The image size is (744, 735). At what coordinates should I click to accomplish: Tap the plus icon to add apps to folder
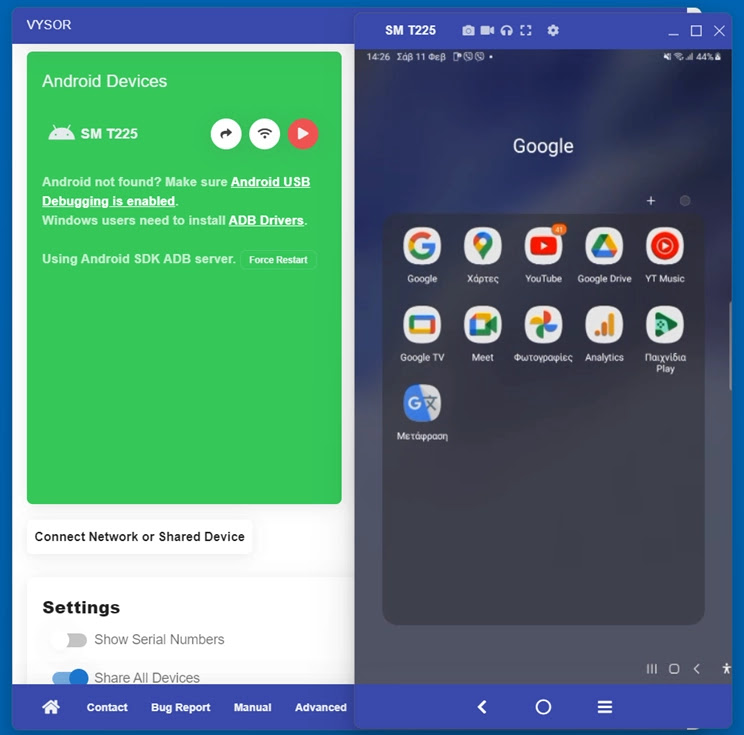pos(651,201)
